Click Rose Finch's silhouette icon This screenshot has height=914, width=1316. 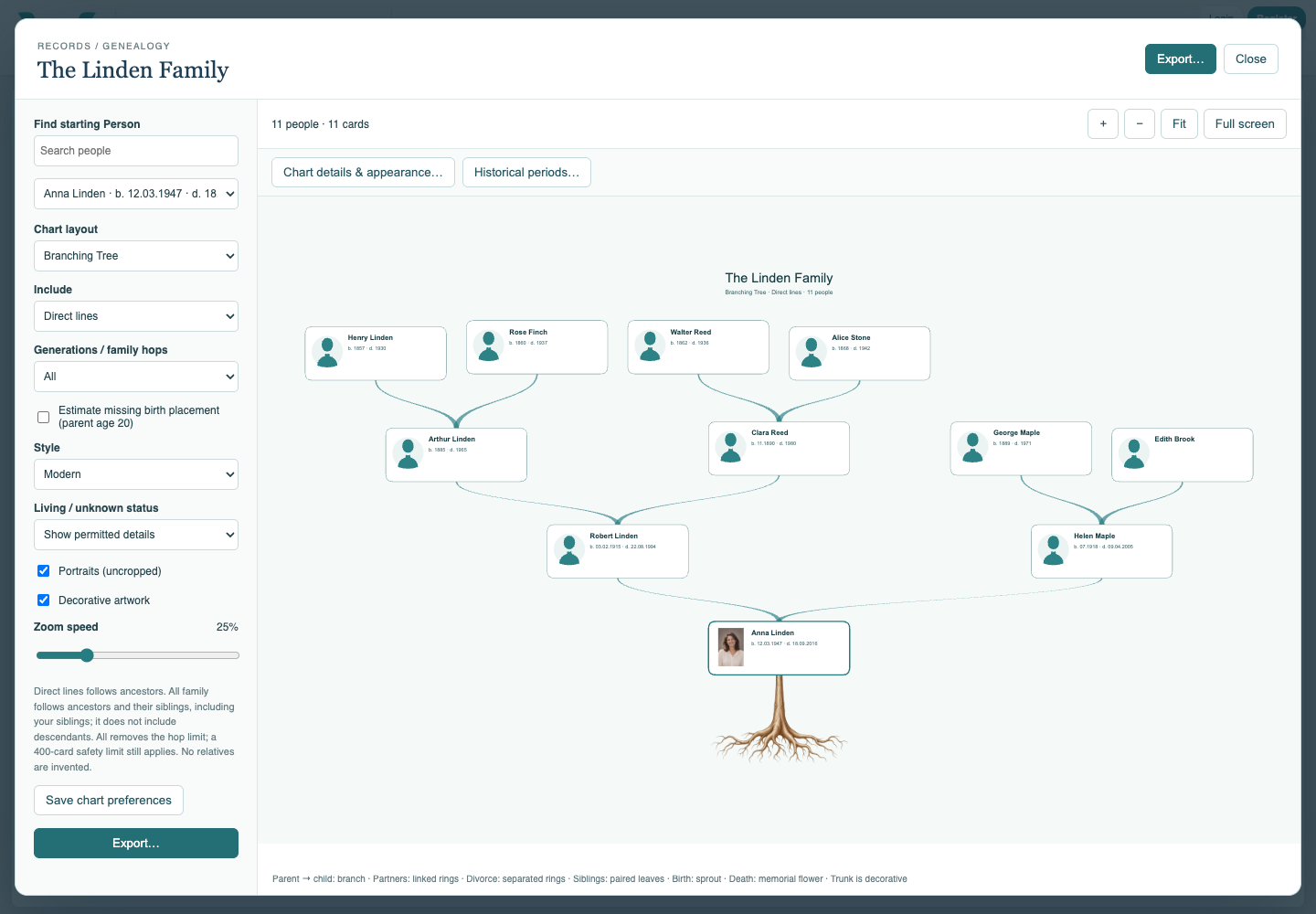click(489, 345)
